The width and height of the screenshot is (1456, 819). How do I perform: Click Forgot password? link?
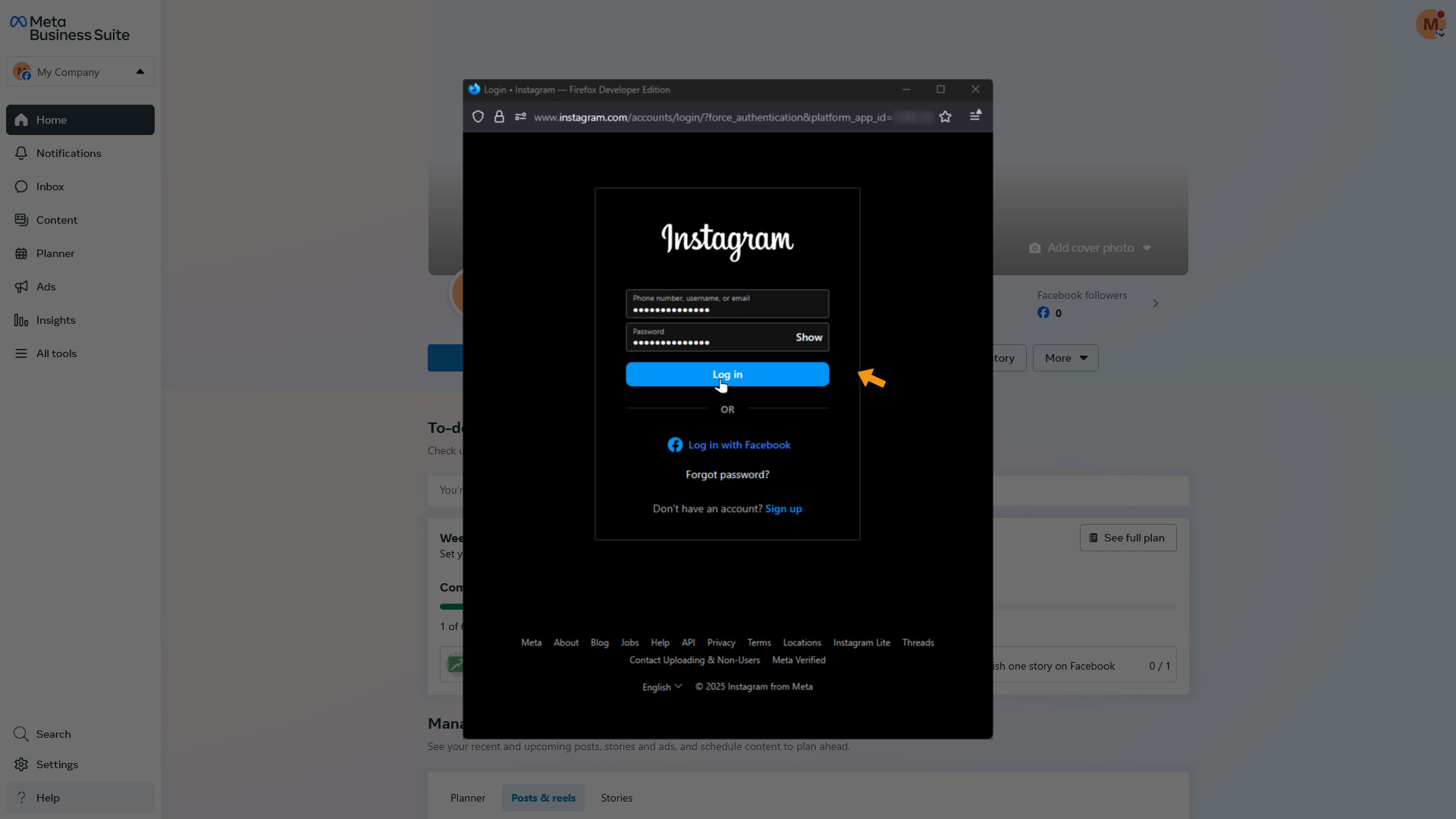pyautogui.click(x=727, y=475)
